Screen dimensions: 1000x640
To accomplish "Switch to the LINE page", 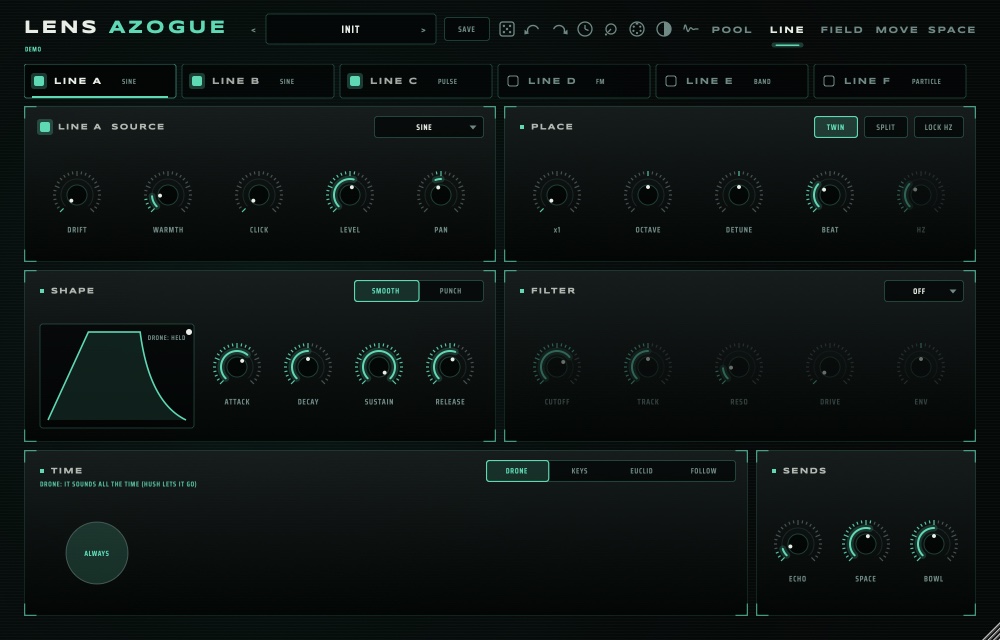I will (x=787, y=30).
